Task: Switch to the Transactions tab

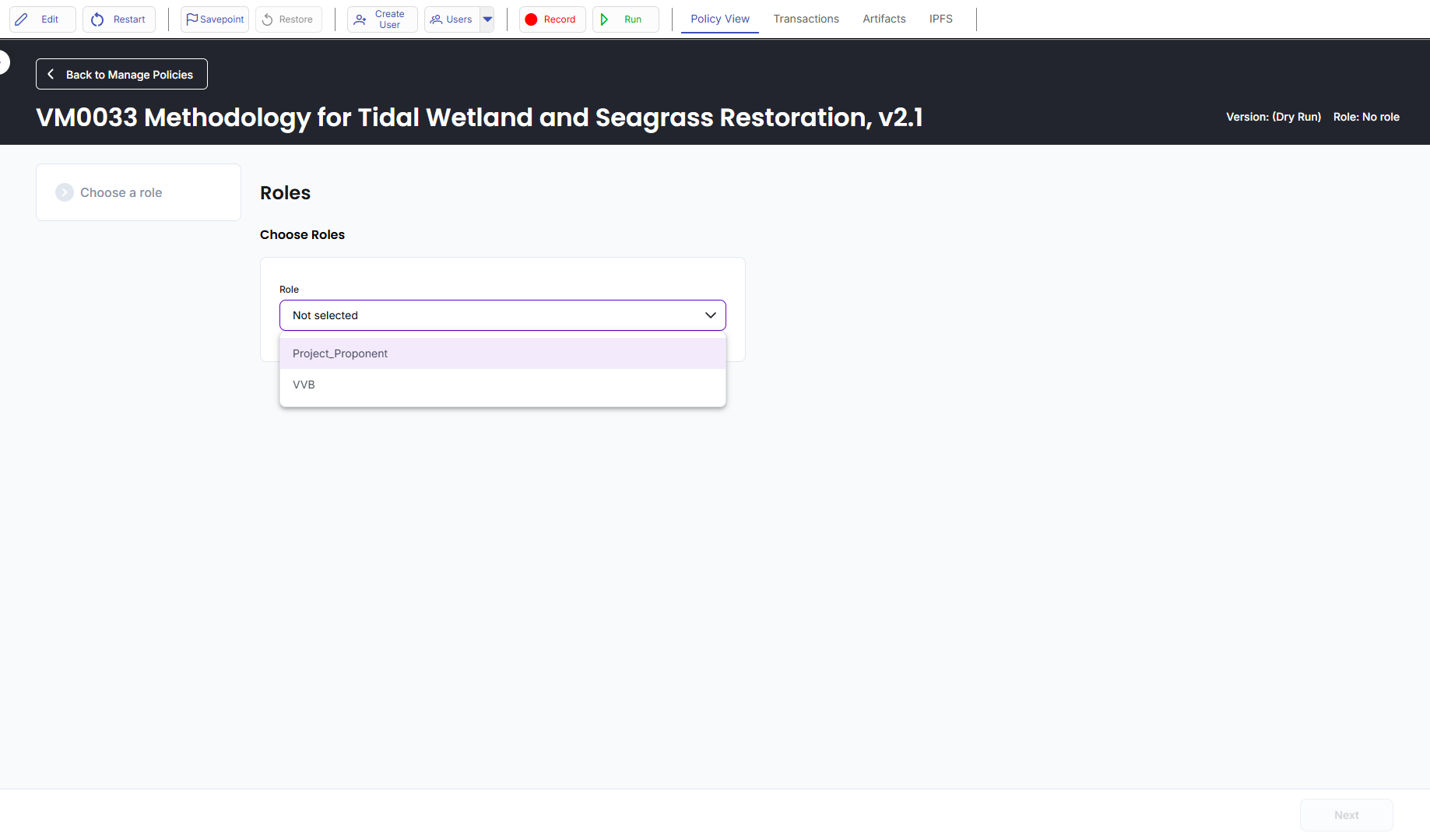Action: coord(806,19)
